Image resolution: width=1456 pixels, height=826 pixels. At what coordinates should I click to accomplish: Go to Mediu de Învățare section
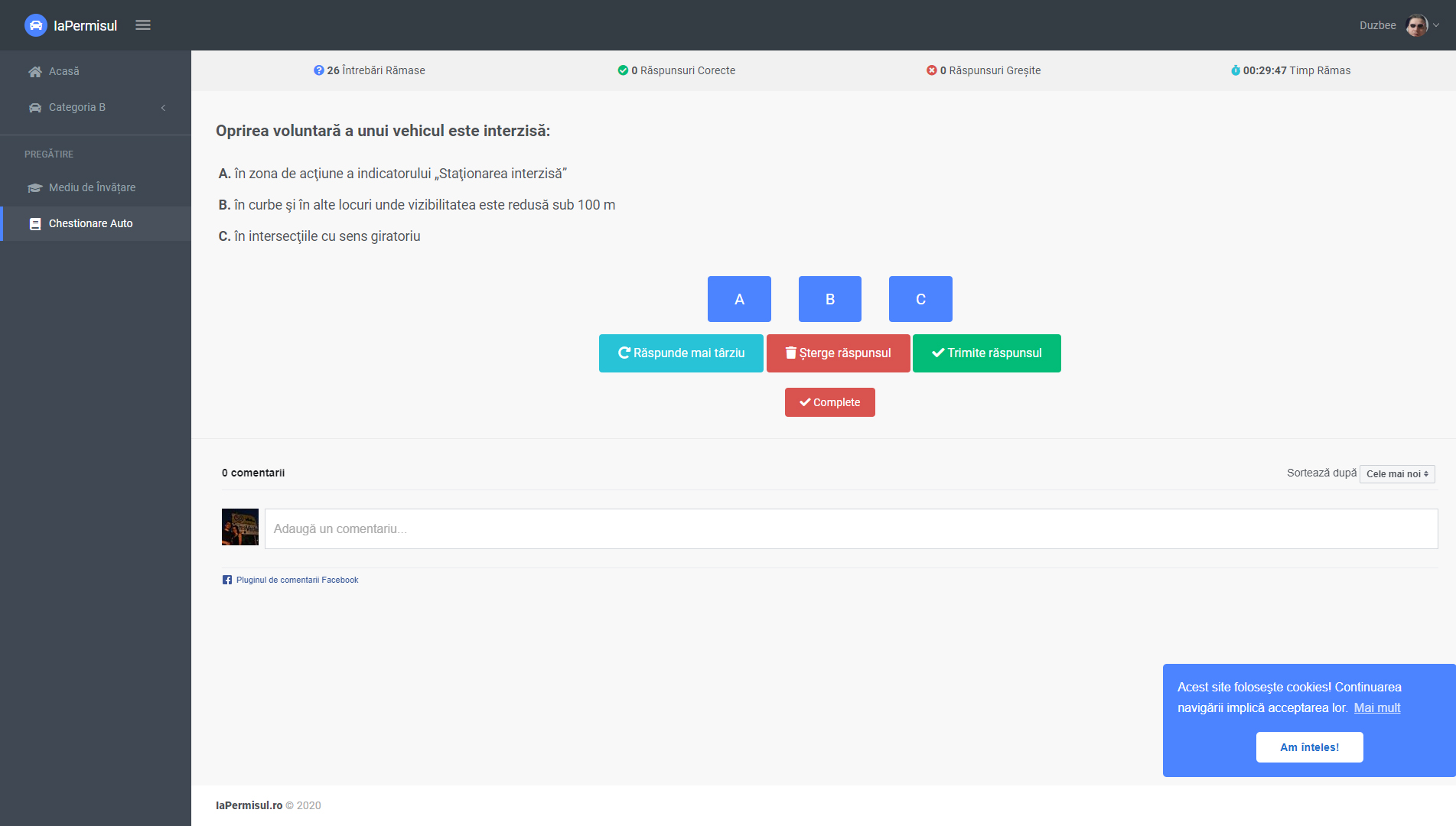click(x=92, y=188)
